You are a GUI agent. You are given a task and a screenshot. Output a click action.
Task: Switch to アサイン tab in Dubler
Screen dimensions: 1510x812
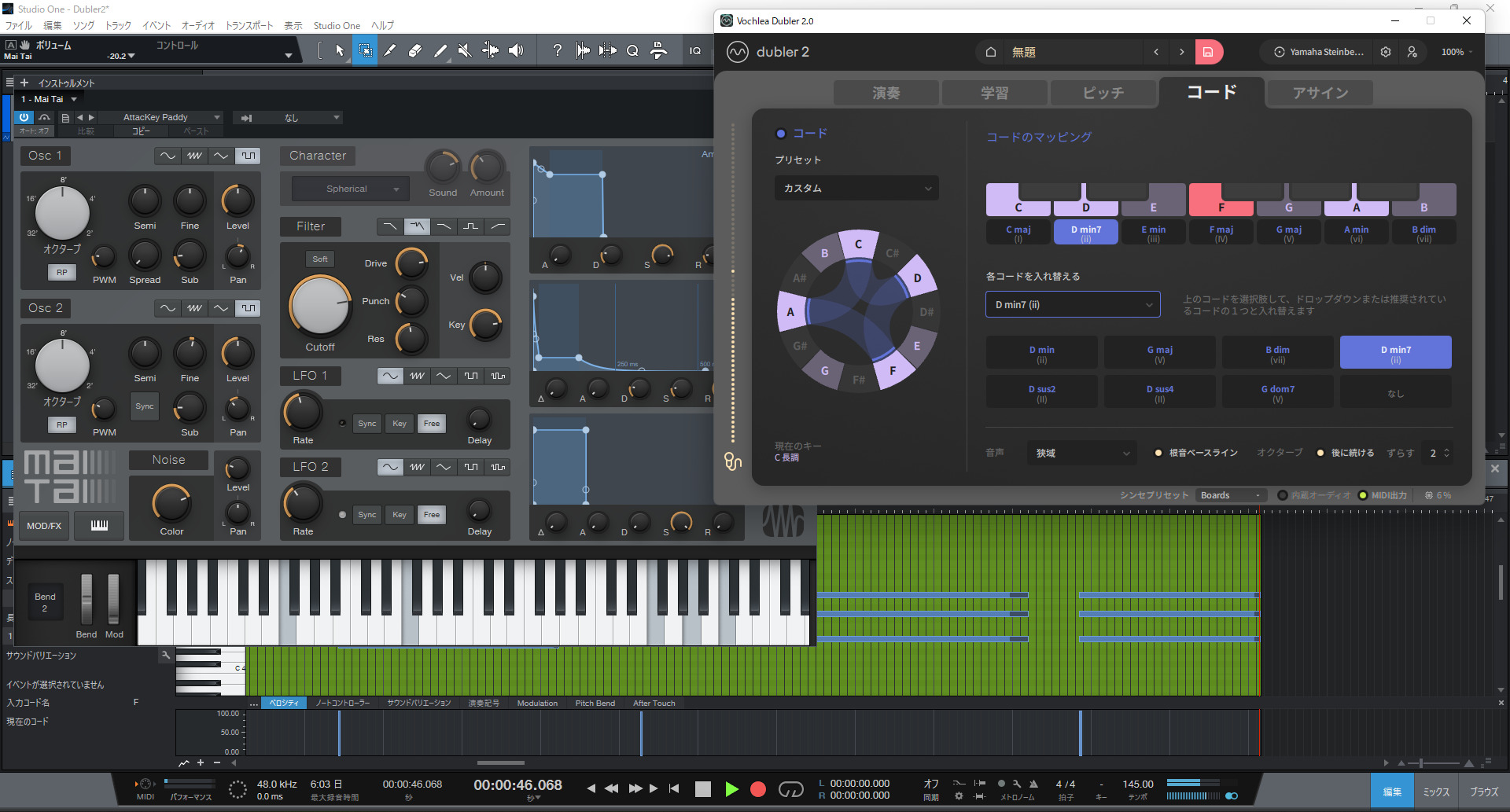tap(1320, 93)
